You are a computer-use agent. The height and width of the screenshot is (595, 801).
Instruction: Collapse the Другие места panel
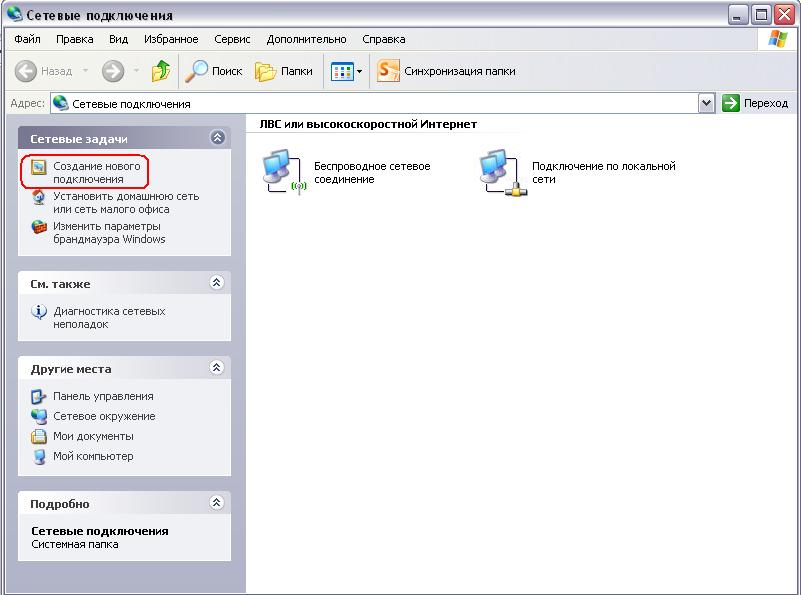click(x=217, y=368)
